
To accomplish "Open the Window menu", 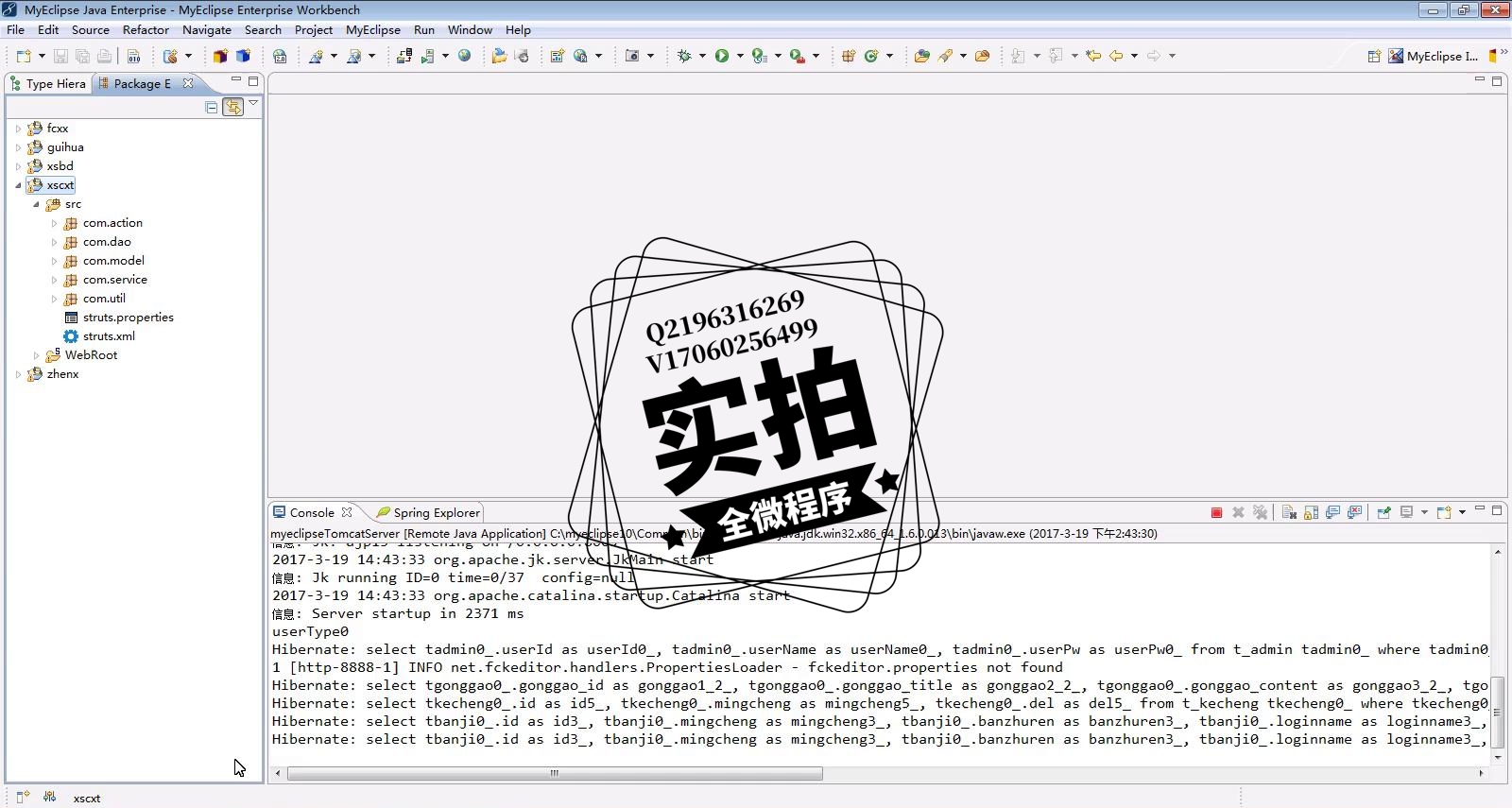I will (470, 29).
